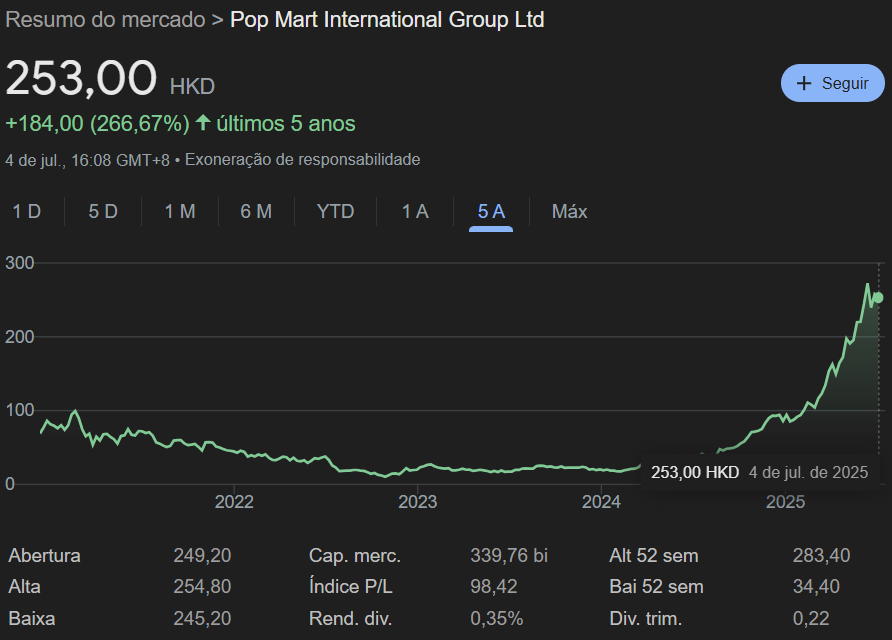Image resolution: width=892 pixels, height=640 pixels.
Task: Click the P/L value 98,42
Action: click(x=494, y=587)
